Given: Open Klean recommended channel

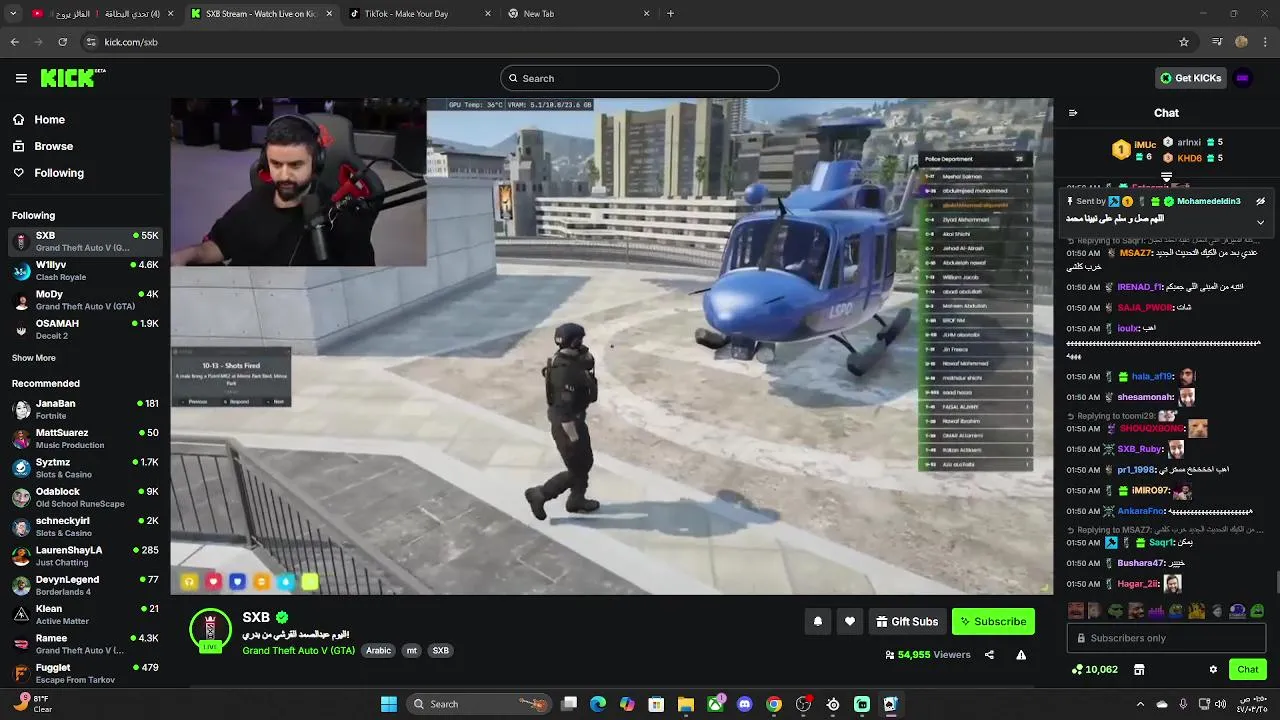Looking at the screenshot, I should click(x=85, y=614).
